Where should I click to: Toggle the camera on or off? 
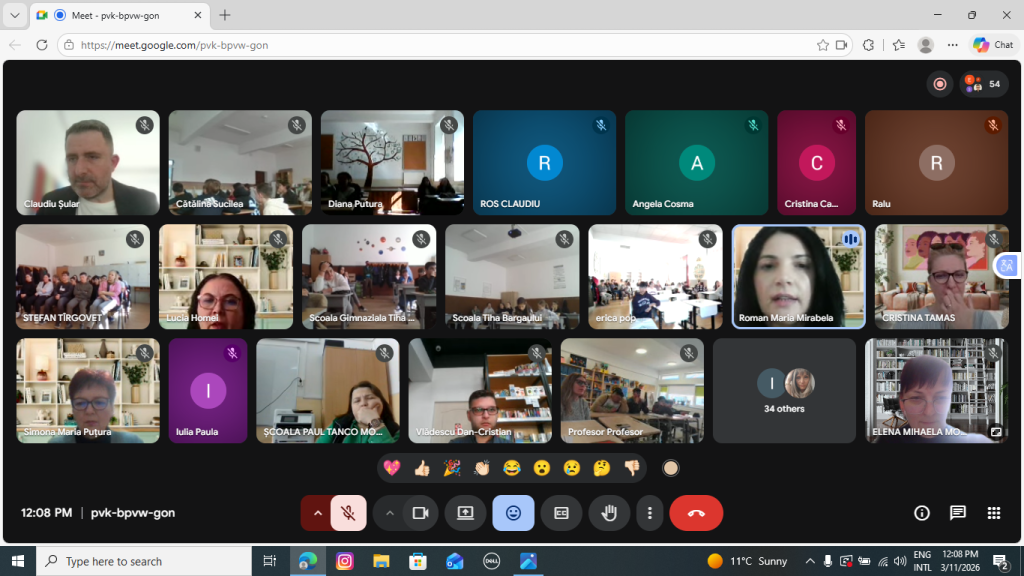click(420, 513)
